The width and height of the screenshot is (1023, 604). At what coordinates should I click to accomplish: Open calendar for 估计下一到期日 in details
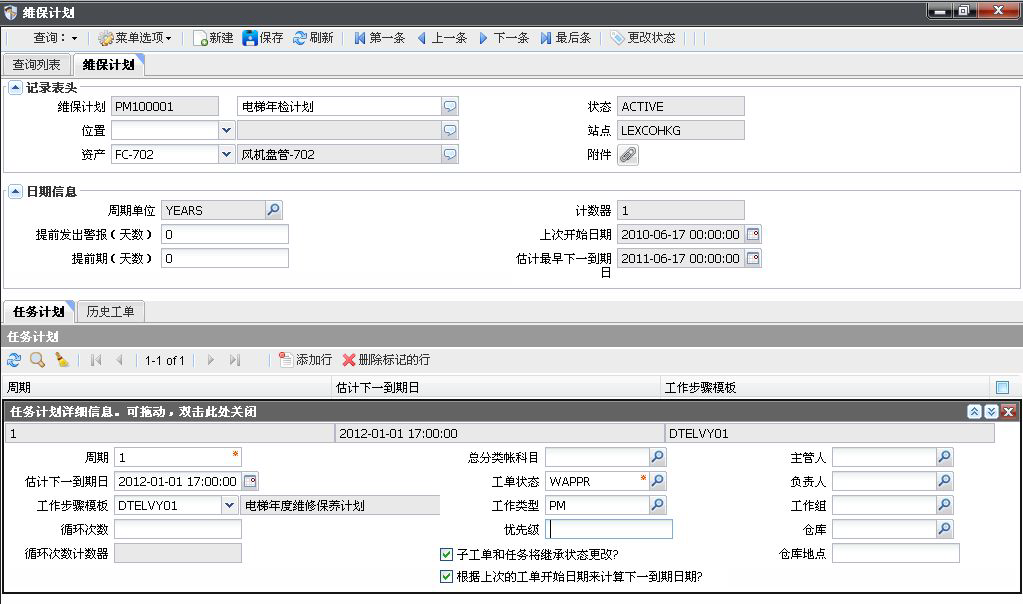point(250,481)
